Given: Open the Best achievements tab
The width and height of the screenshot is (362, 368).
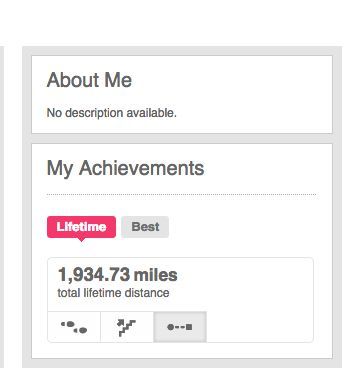Looking at the screenshot, I should tap(145, 227).
